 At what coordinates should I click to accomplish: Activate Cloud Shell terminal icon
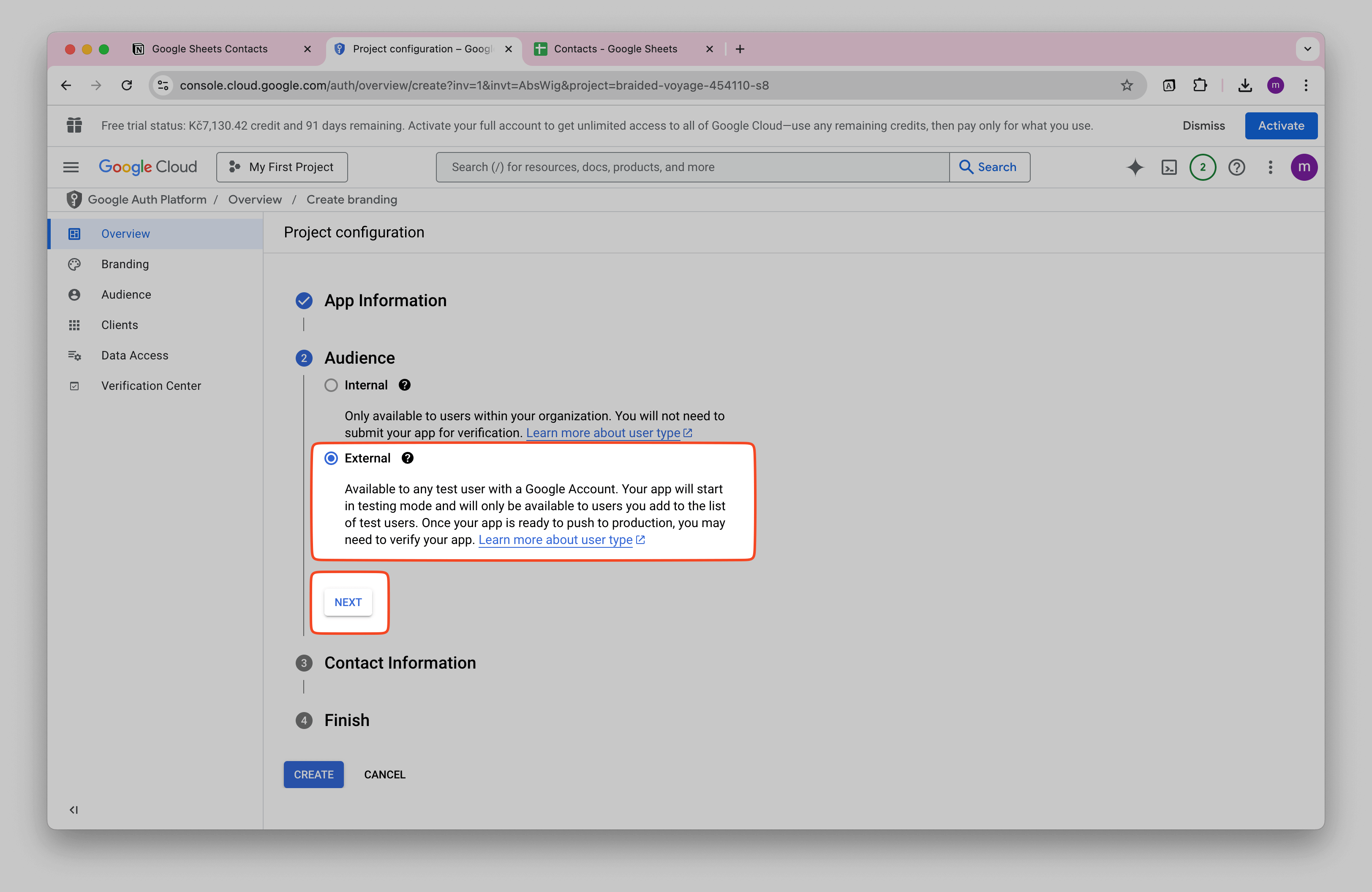(1169, 167)
